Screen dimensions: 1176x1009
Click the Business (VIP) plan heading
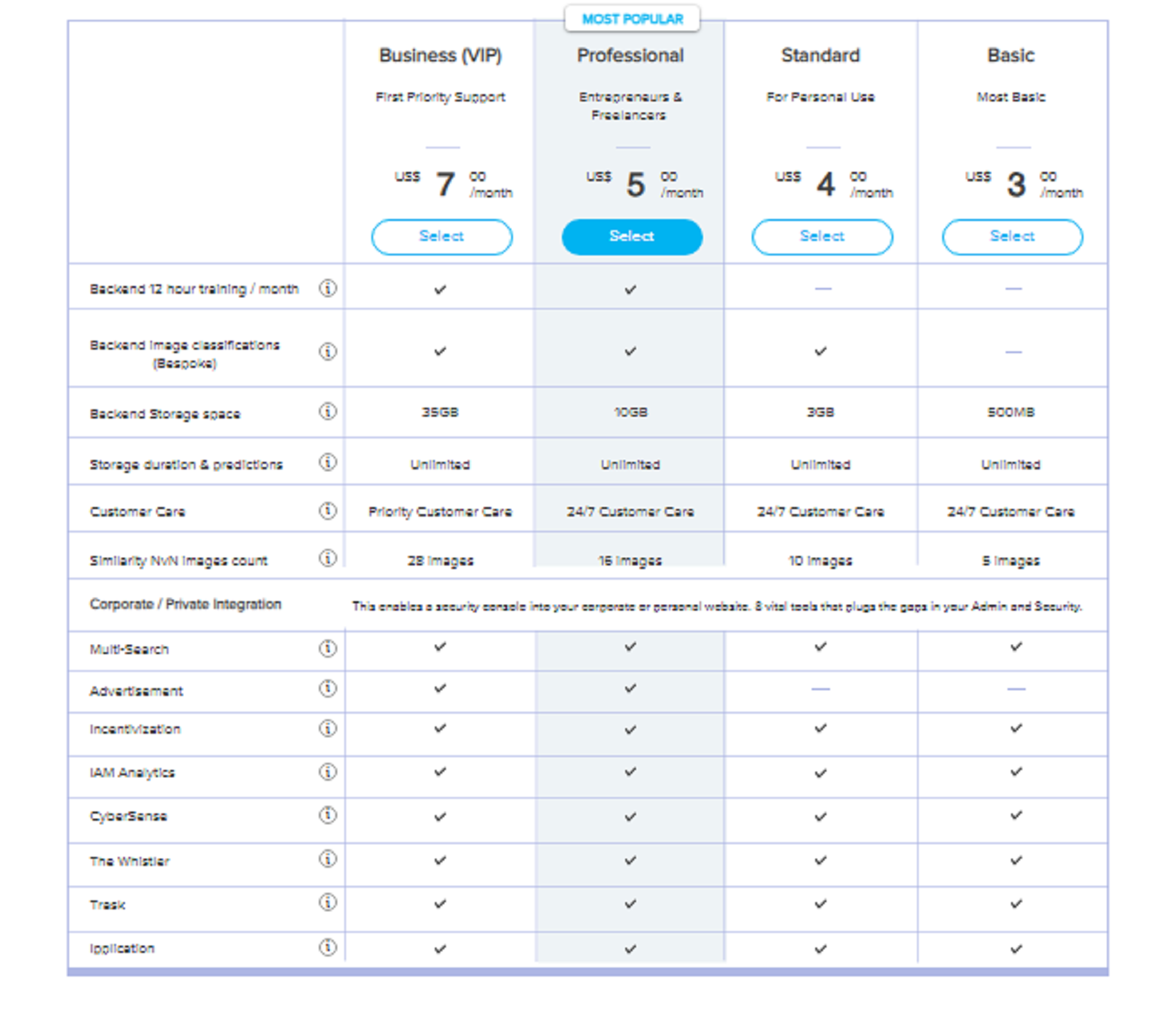coord(441,56)
